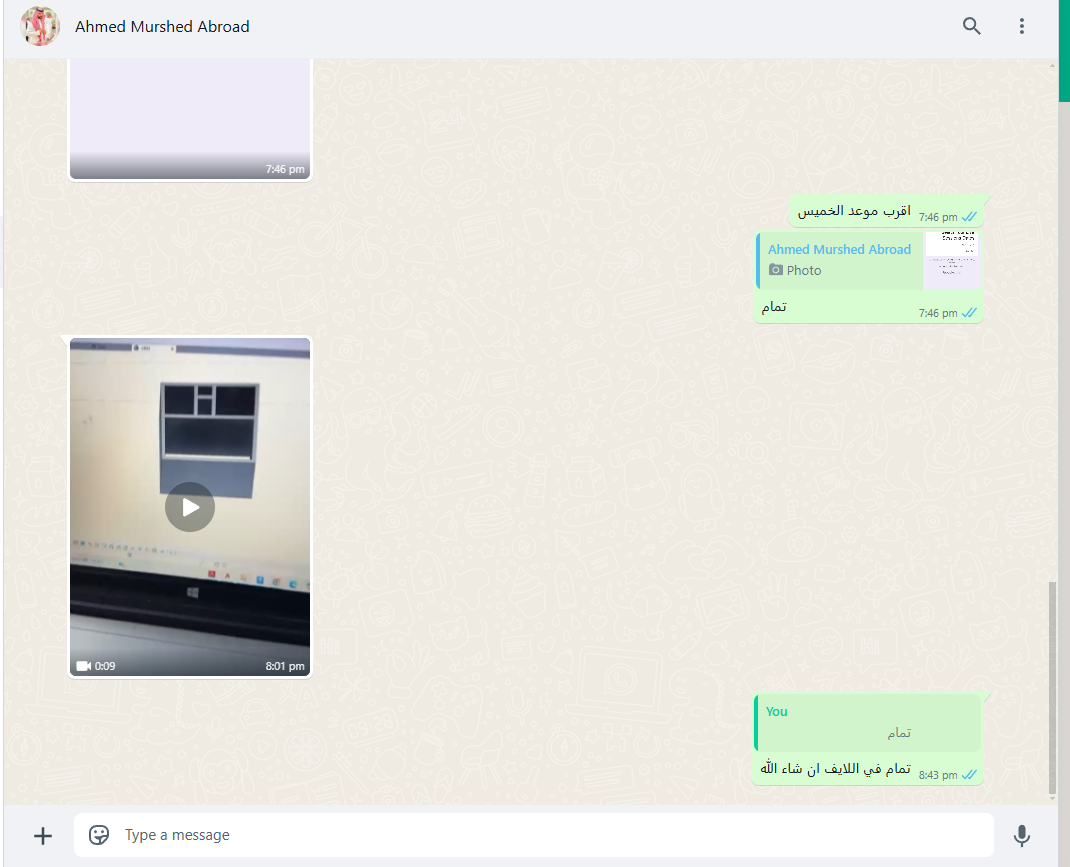Open the video sent at 8:01 pm
The image size is (1070, 867).
(190, 507)
